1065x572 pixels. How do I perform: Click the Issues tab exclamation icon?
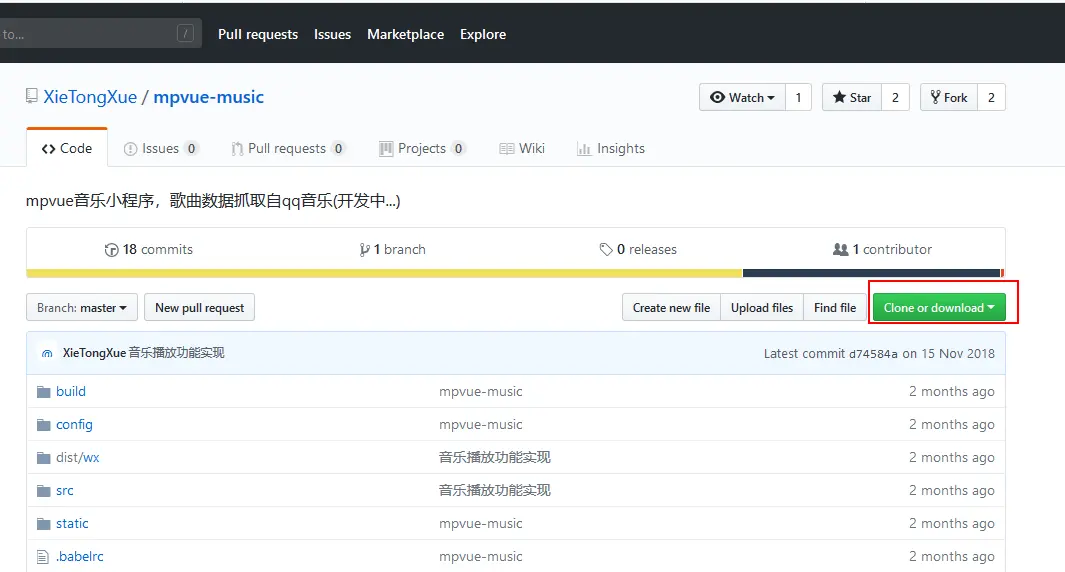[x=130, y=149]
